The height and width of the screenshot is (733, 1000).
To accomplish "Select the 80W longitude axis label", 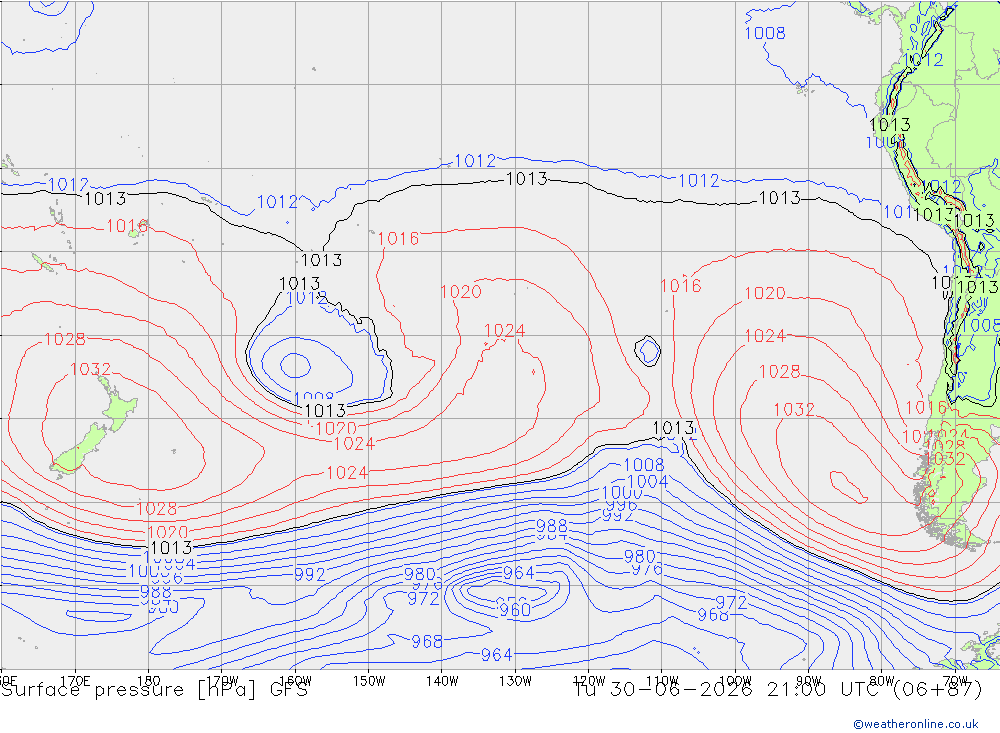I will (882, 681).
